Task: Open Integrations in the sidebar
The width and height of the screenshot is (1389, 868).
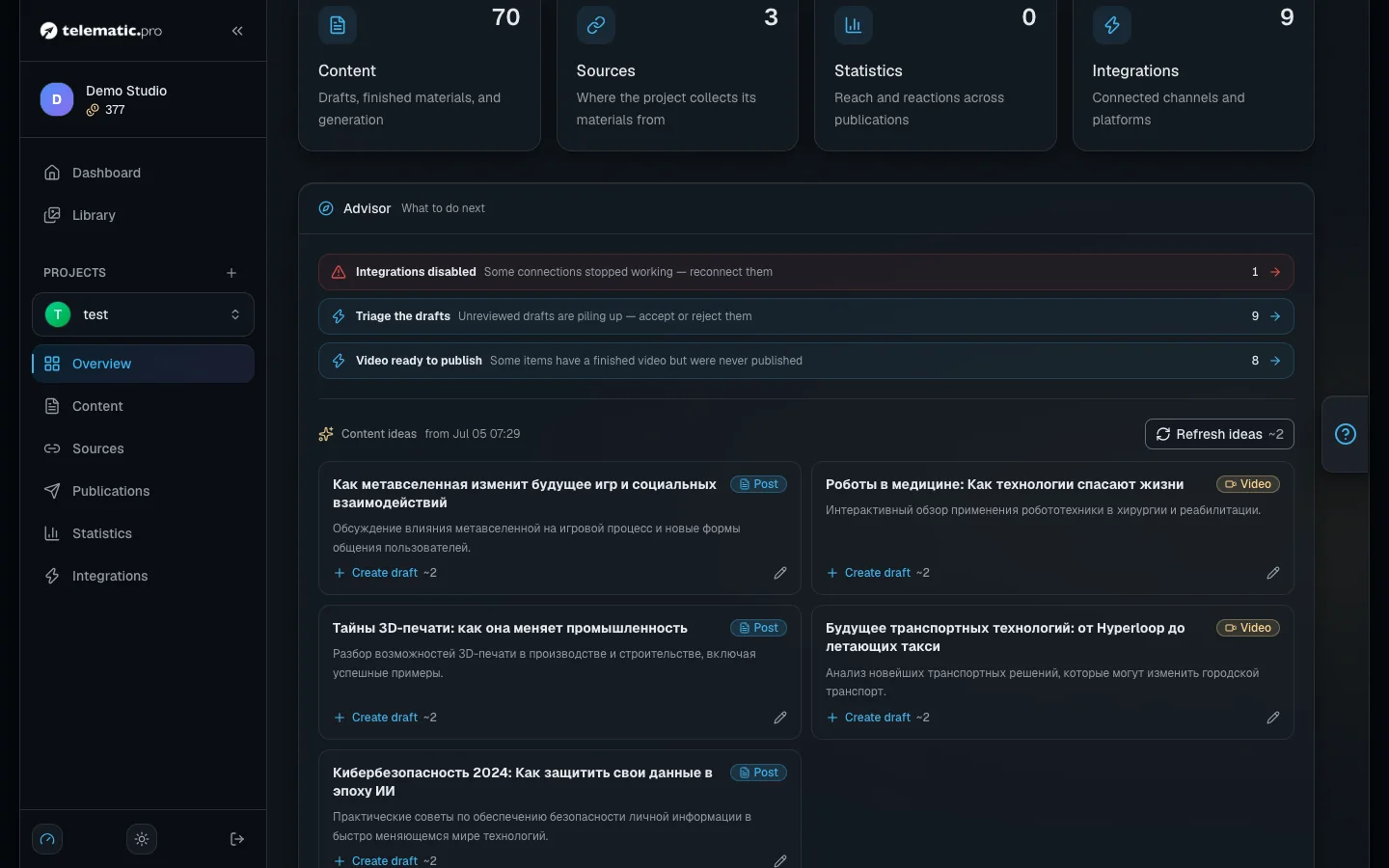Action: [143, 576]
